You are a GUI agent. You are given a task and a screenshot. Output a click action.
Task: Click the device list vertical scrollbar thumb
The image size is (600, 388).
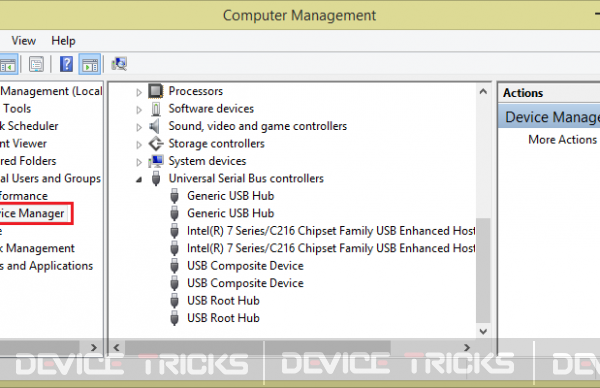[x=483, y=271]
